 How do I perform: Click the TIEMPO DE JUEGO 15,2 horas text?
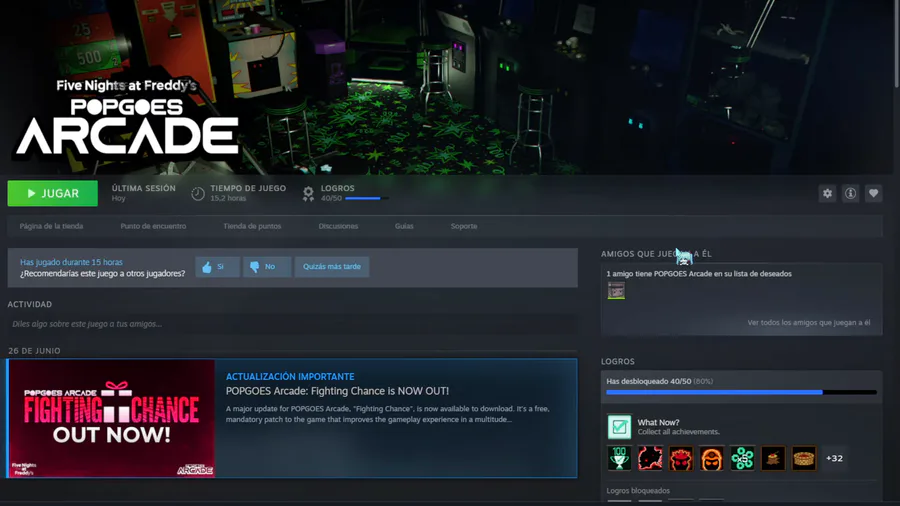click(x=248, y=193)
